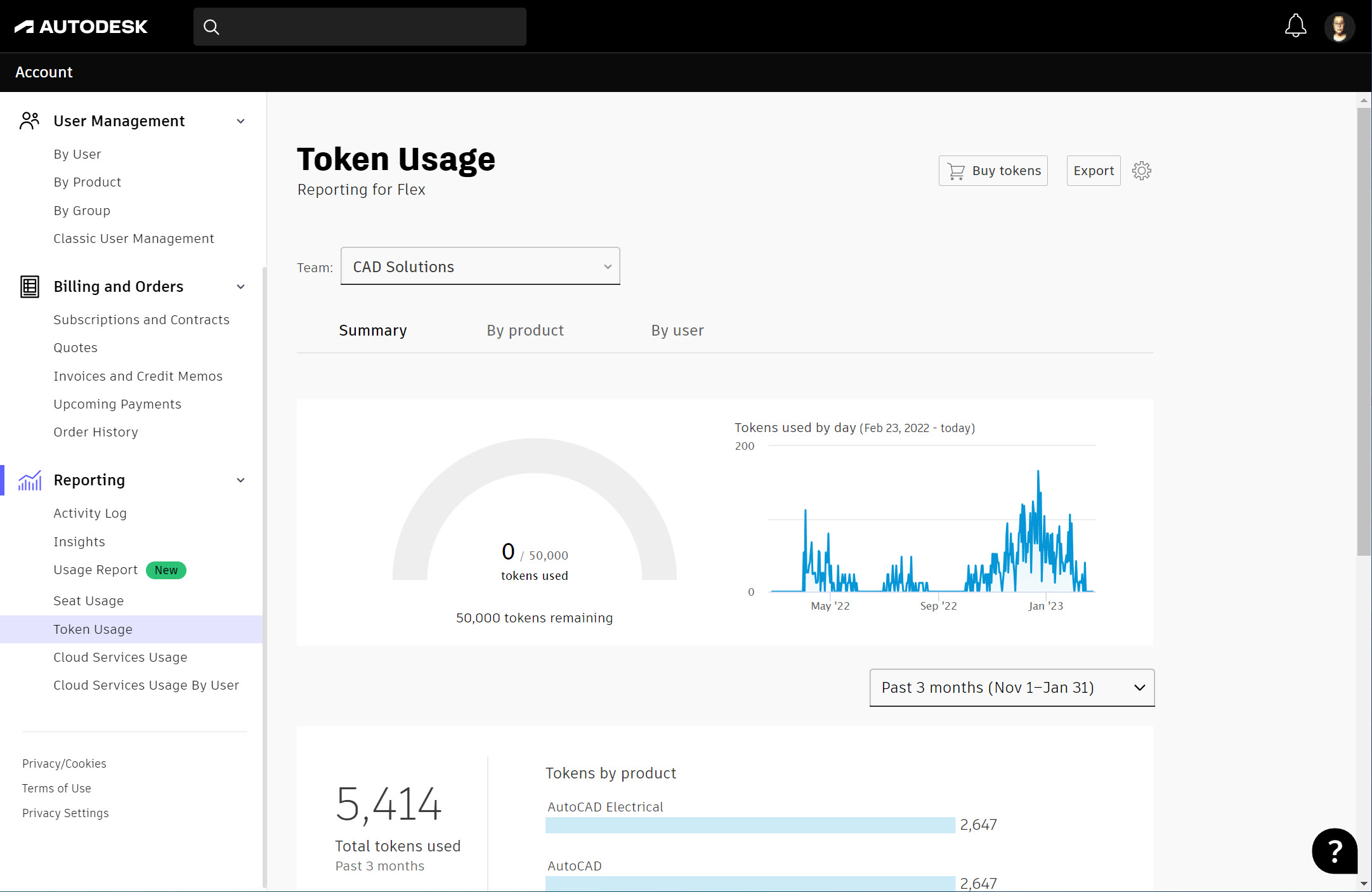Open Subscriptions and Contracts
This screenshot has width=1372, height=892.
(x=141, y=320)
